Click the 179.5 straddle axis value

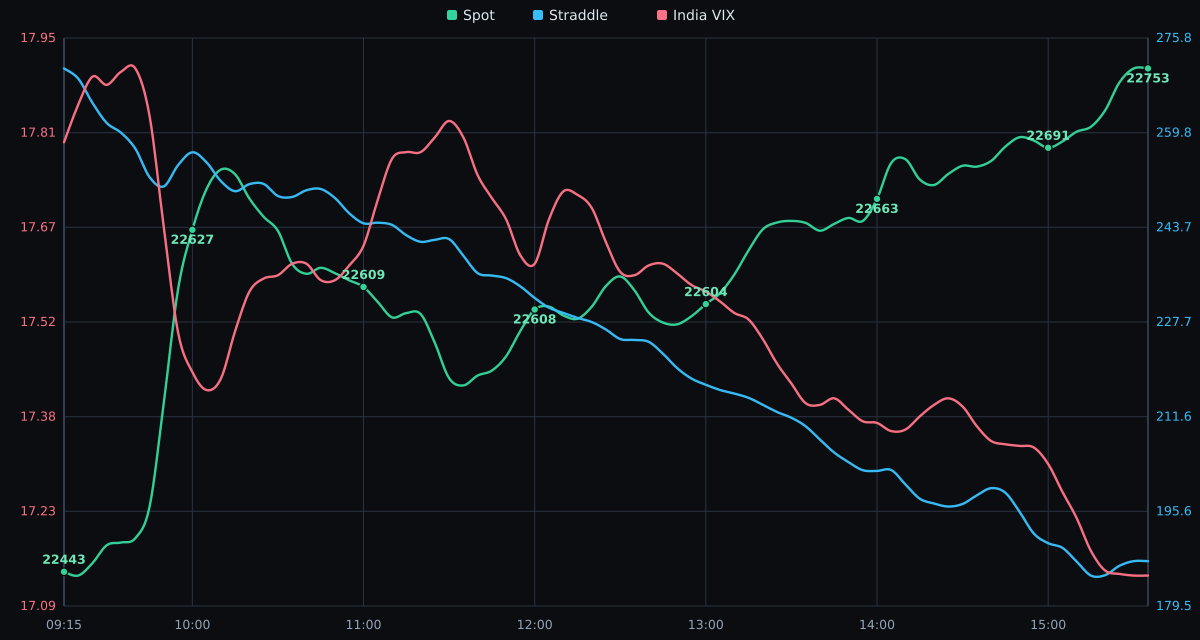[x=1174, y=606]
